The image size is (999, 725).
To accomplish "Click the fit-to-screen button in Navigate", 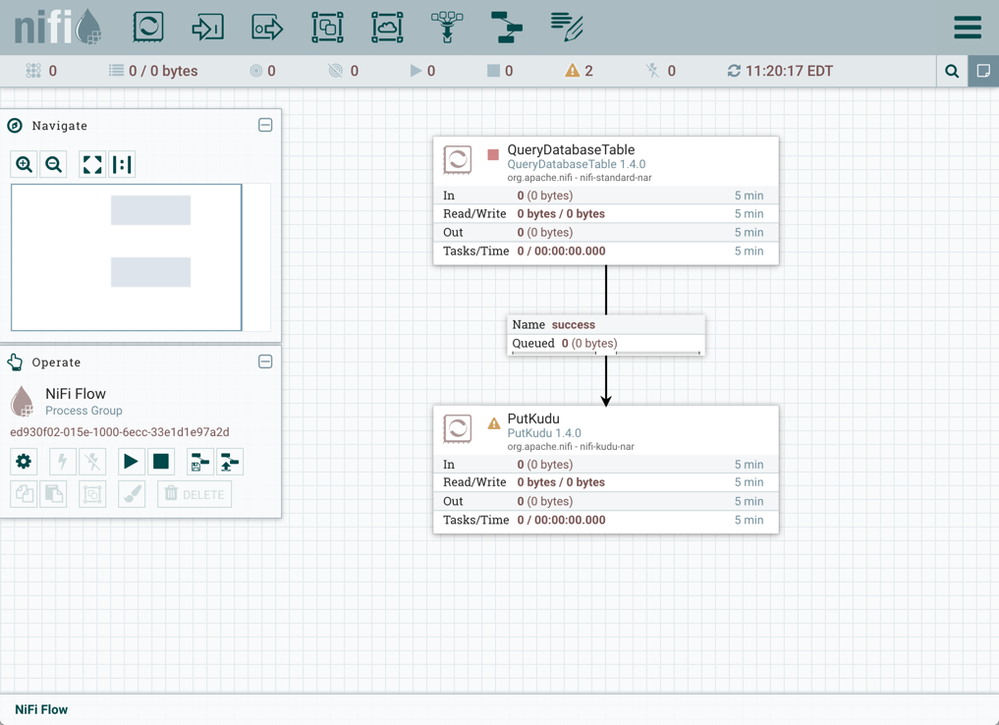I will point(92,165).
